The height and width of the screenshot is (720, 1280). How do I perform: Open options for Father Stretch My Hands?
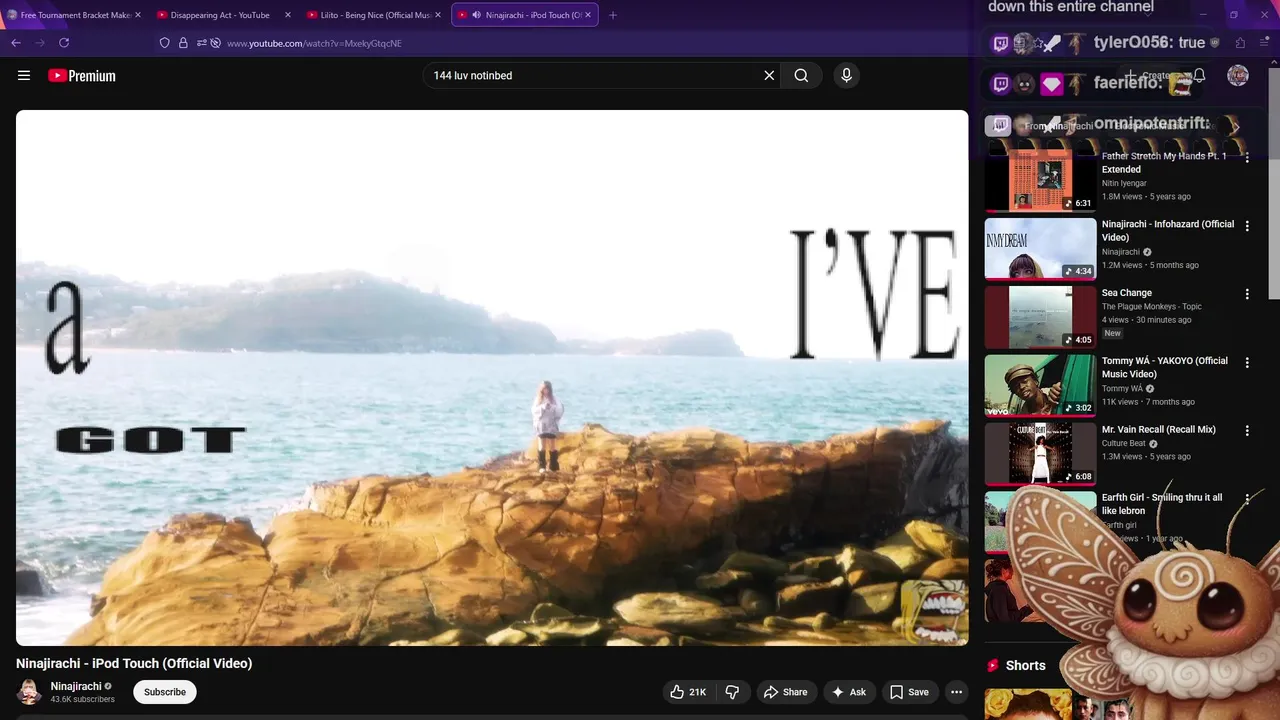click(x=1247, y=158)
